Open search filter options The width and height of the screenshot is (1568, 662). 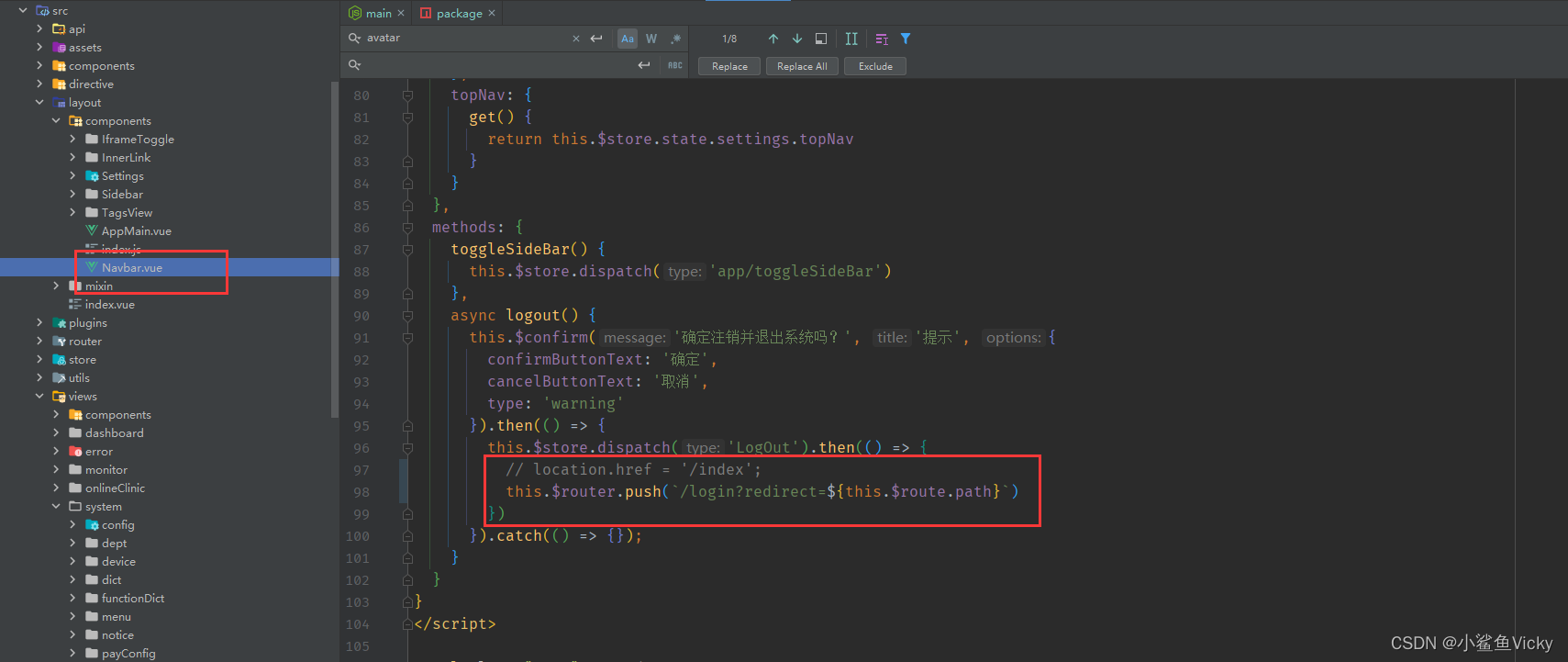[906, 39]
